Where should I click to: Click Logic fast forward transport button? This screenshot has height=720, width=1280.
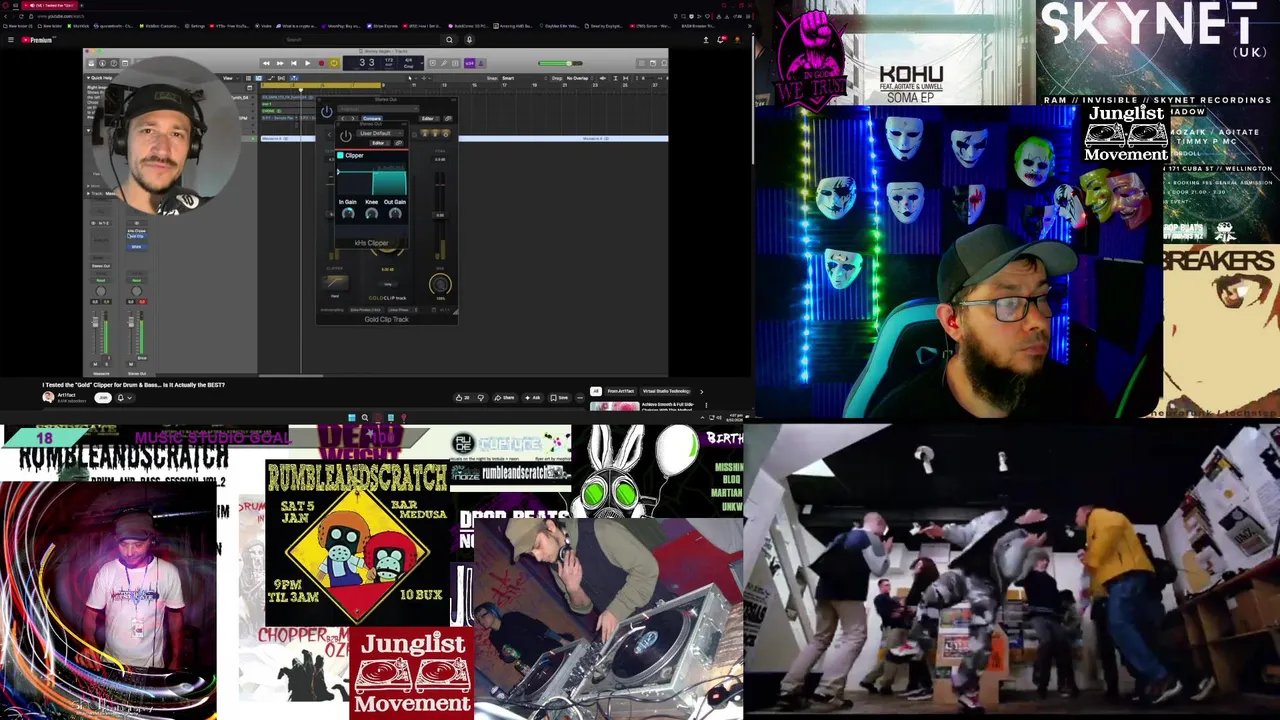click(x=280, y=63)
